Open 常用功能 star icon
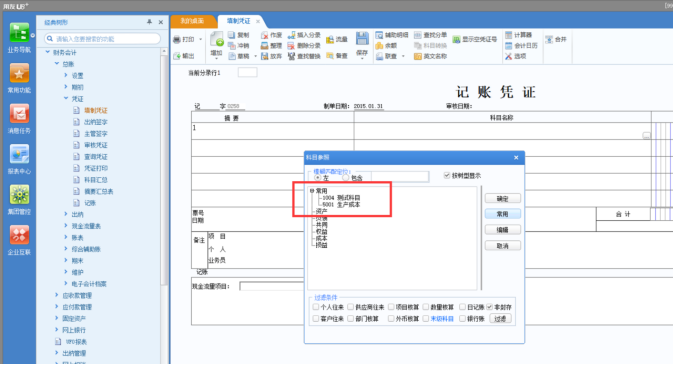This screenshot has width=673, height=365. click(19, 73)
